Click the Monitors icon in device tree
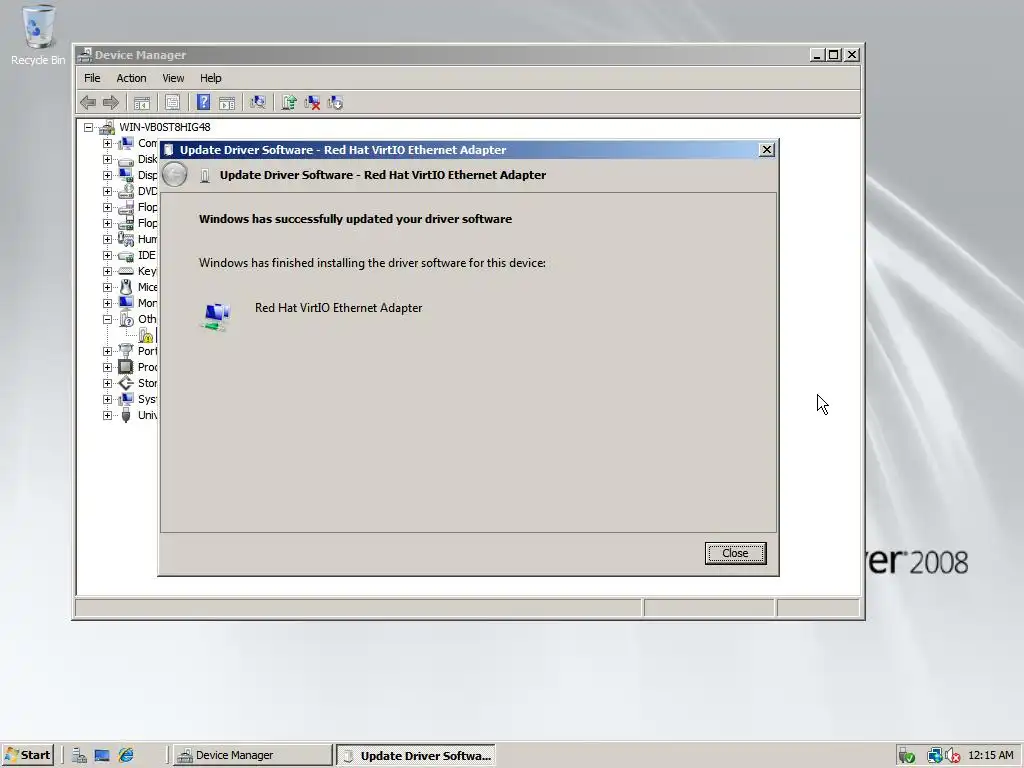1024x768 pixels. [x=125, y=303]
